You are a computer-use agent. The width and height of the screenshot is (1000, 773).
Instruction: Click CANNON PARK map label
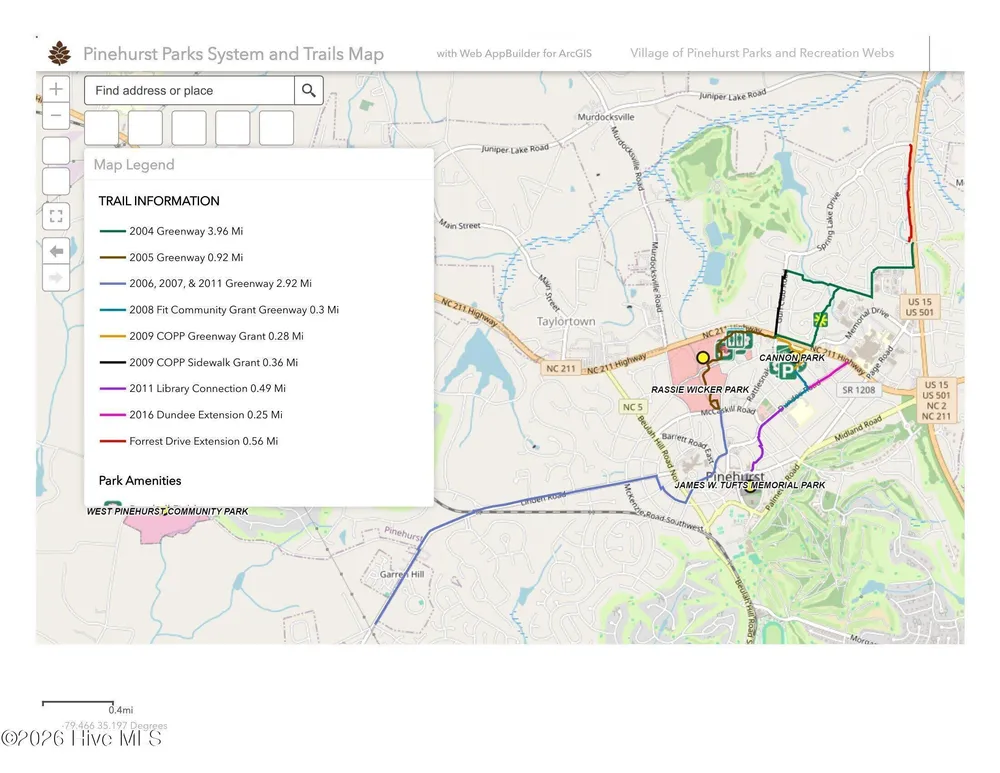pos(791,358)
